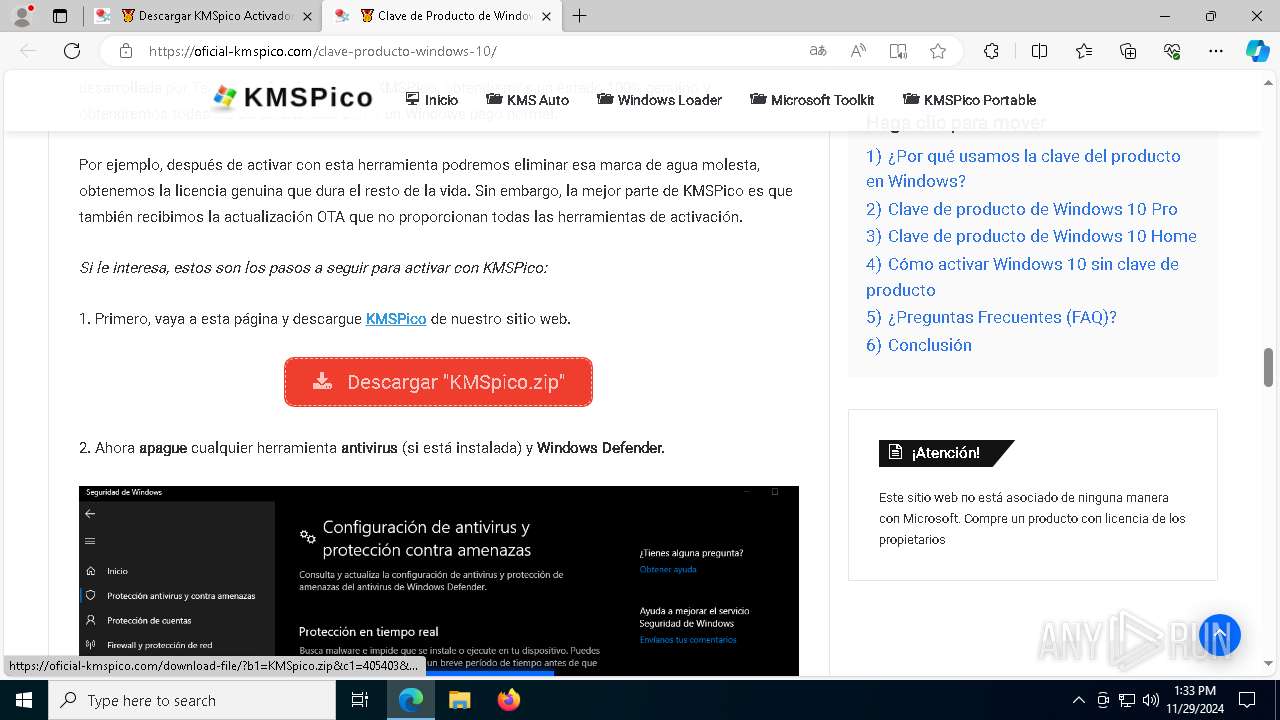Launch Firefox from the taskbar
Image resolution: width=1280 pixels, height=720 pixels.
[x=508, y=700]
